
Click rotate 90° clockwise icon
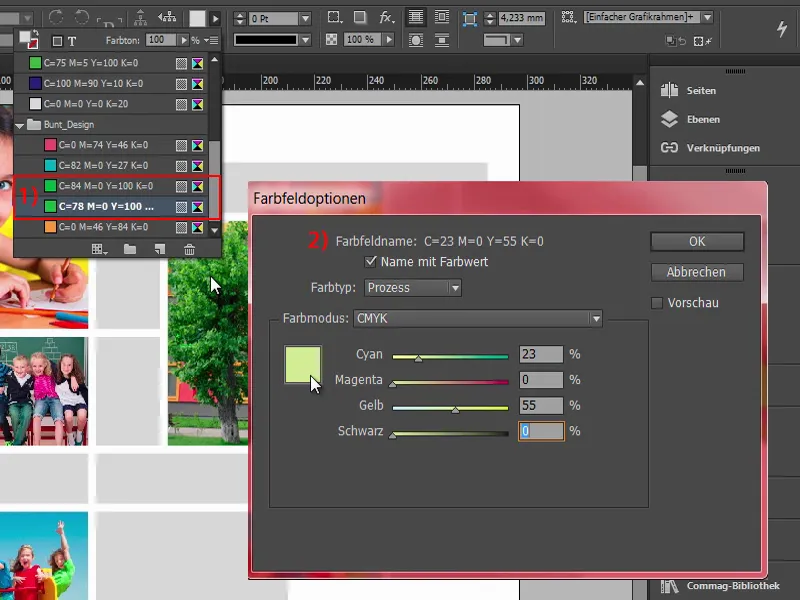tap(56, 17)
